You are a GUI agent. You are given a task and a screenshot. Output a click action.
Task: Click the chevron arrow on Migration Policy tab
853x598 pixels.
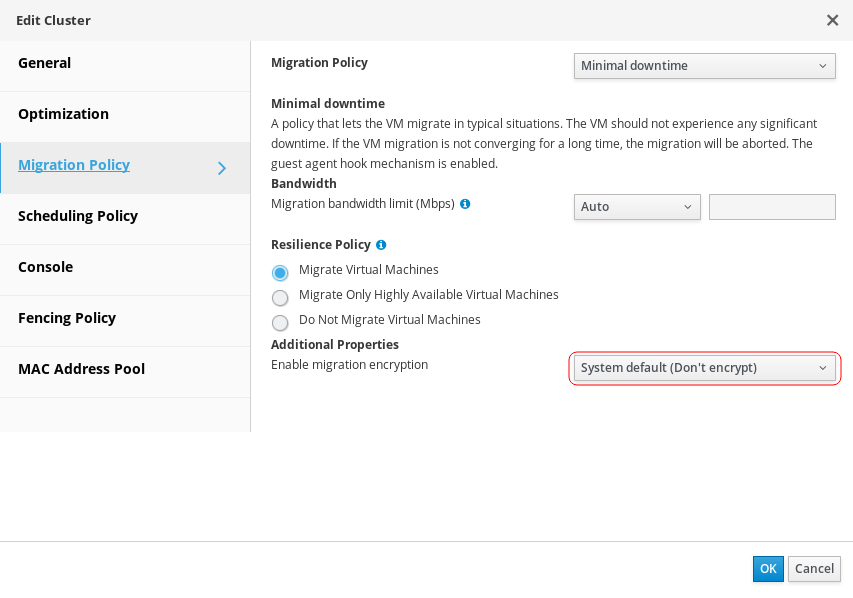pos(222,168)
